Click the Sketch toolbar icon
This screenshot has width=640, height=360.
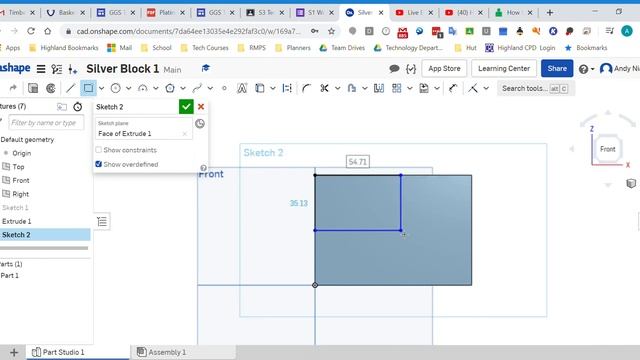[x=33, y=88]
